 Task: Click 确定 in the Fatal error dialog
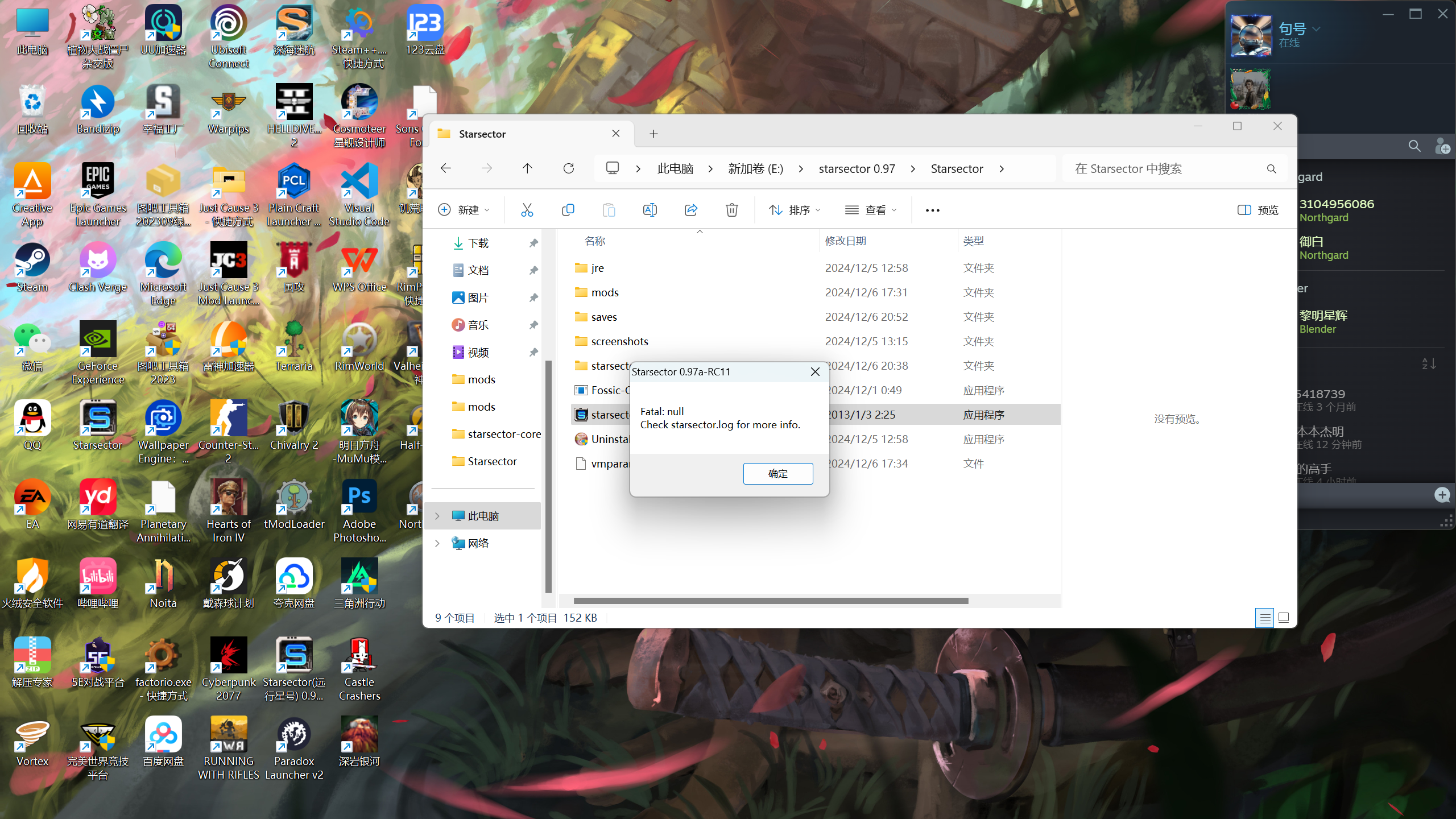click(x=777, y=473)
